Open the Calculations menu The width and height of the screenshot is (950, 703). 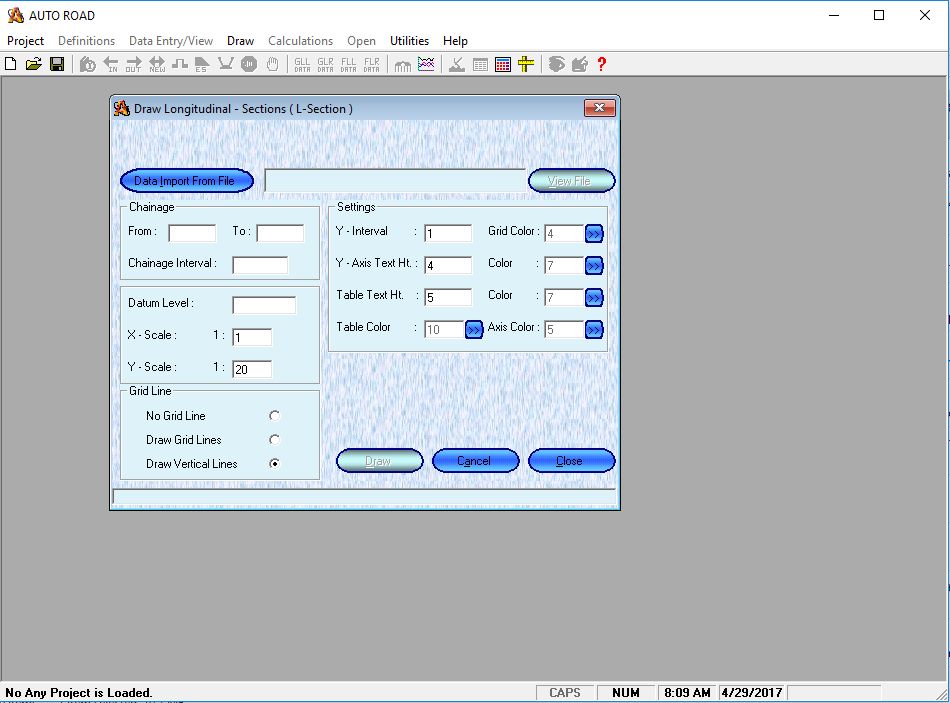click(301, 41)
